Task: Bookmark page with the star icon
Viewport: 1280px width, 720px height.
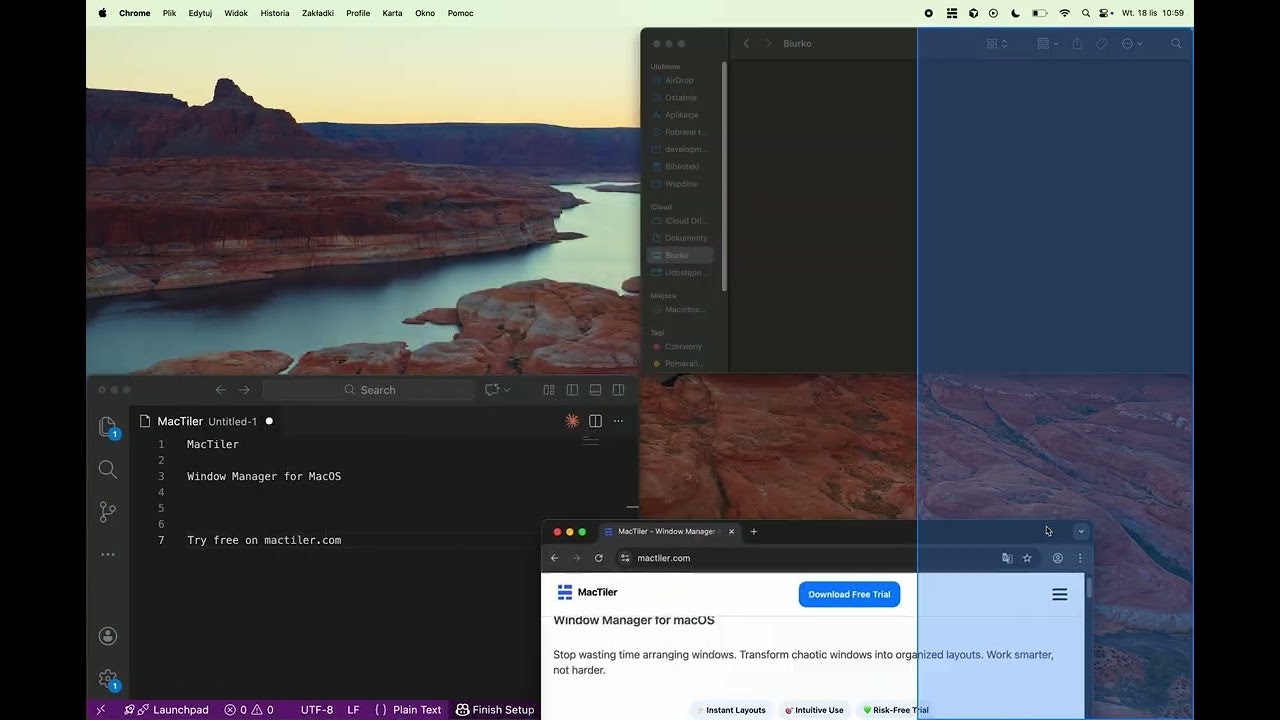Action: click(x=1027, y=558)
